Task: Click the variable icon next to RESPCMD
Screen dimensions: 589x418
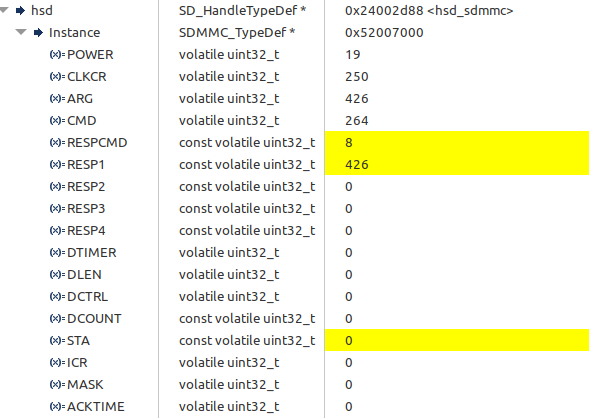Action: click(x=57, y=143)
